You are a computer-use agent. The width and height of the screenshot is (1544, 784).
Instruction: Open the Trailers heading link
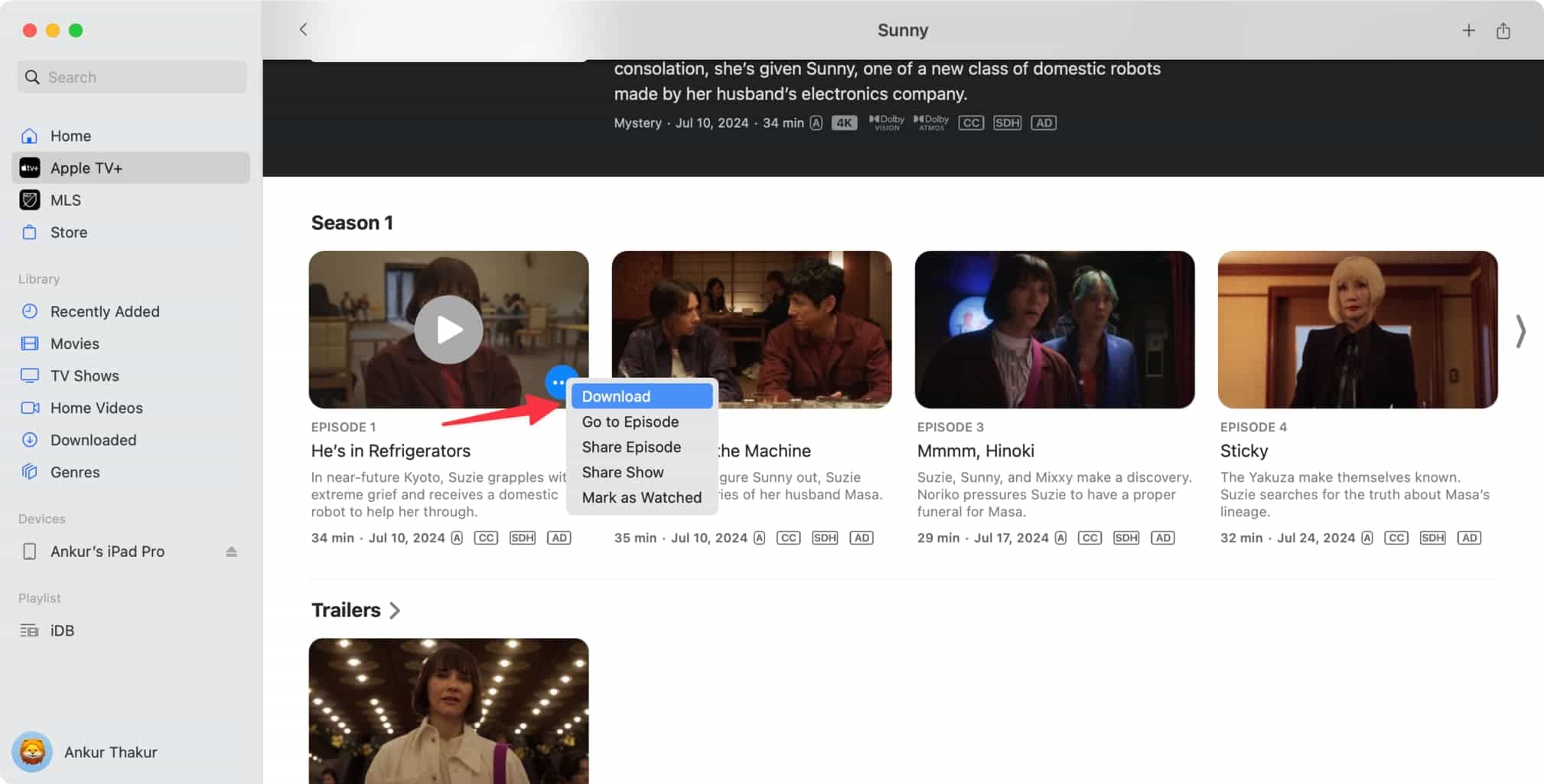coord(346,610)
